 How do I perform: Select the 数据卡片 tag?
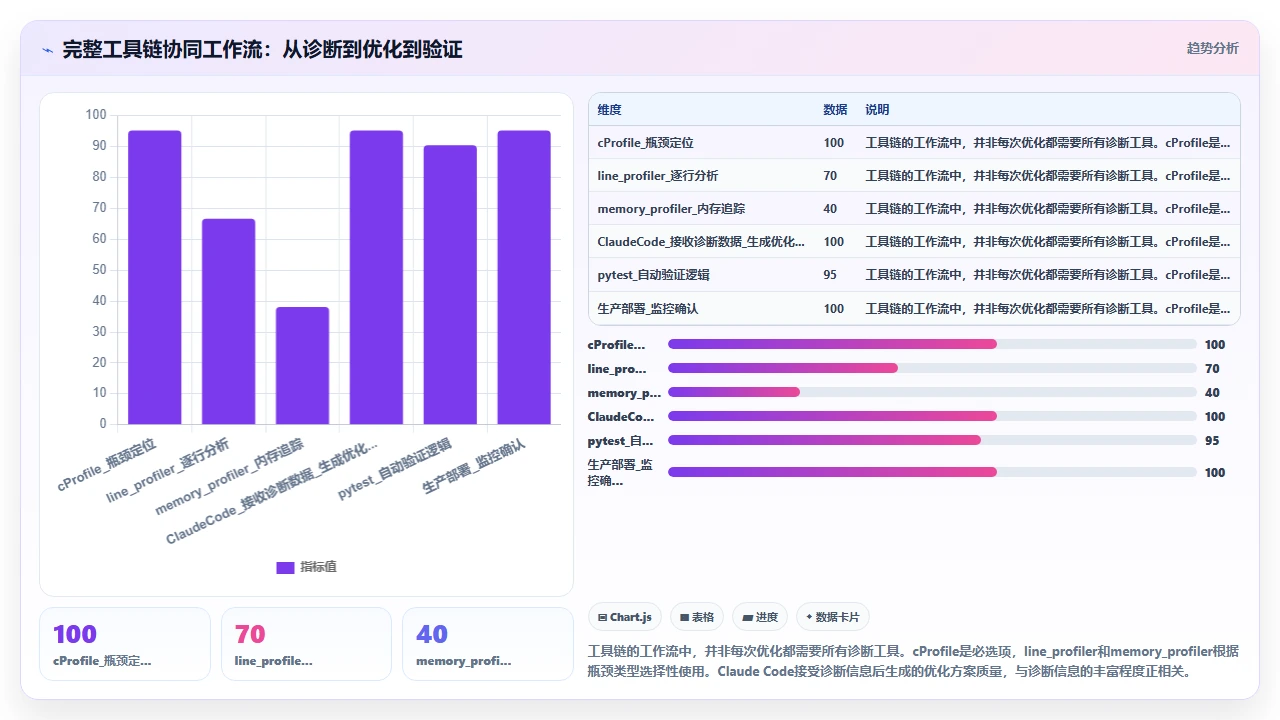tap(833, 617)
